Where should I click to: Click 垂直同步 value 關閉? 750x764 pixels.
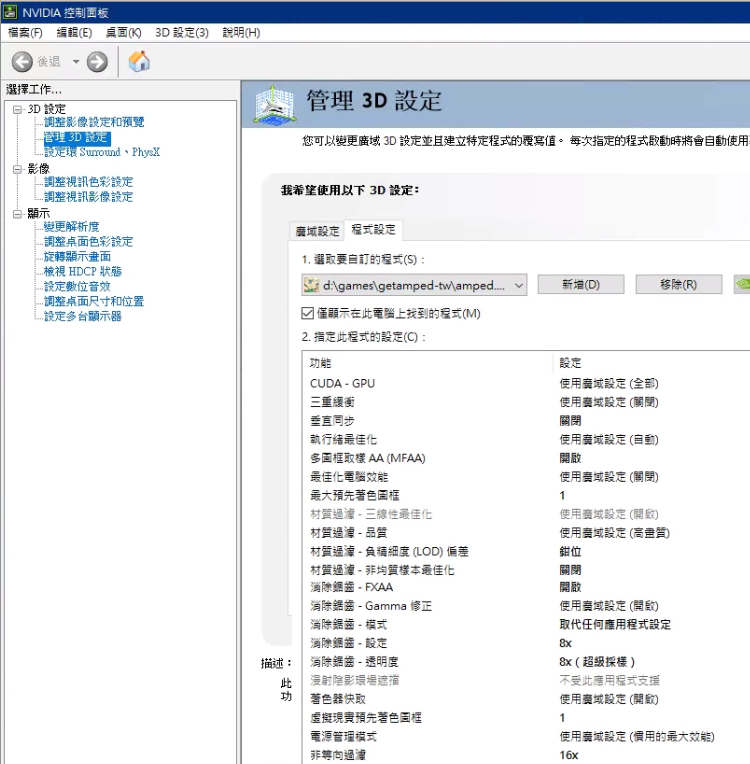point(570,421)
